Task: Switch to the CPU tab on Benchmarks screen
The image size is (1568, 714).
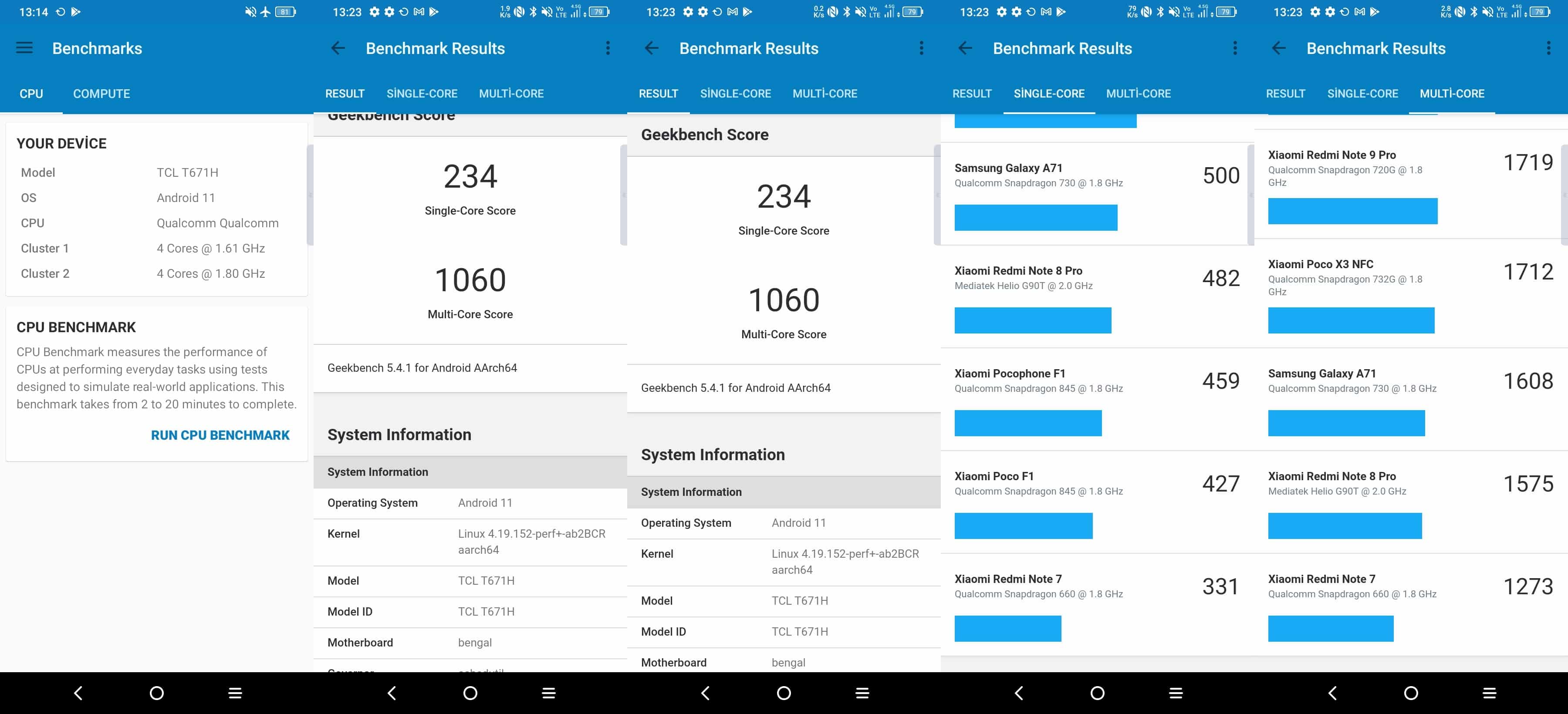Action: [31, 94]
